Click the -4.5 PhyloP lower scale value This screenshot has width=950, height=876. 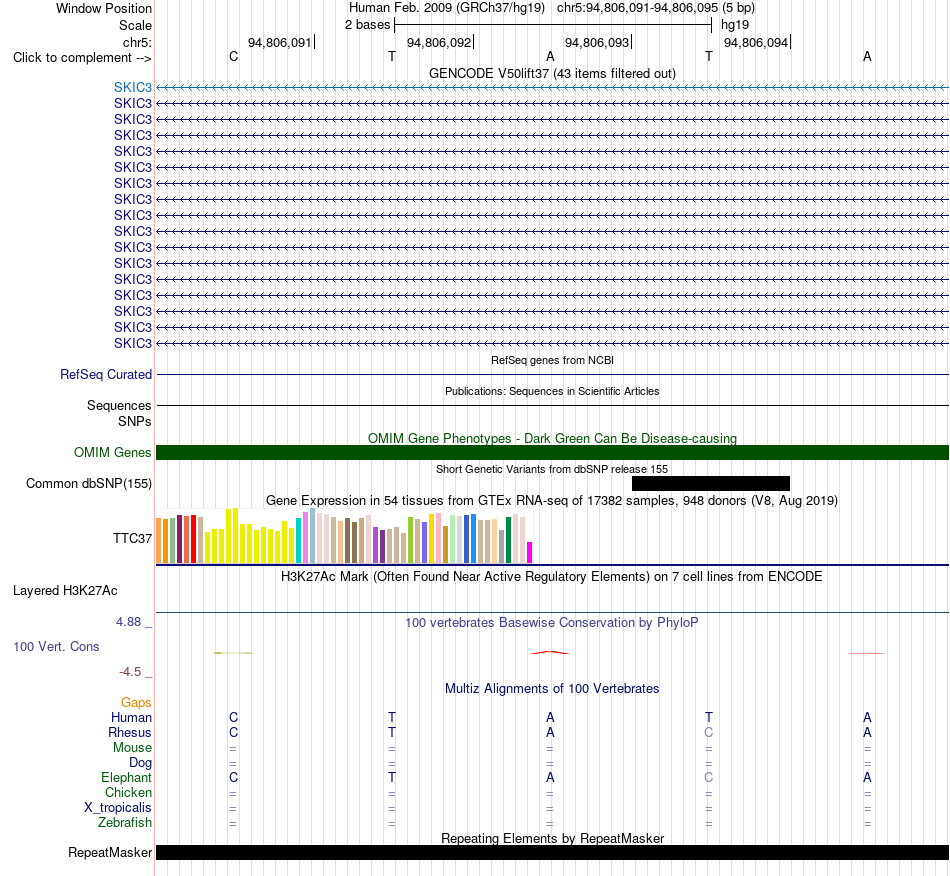coord(130,671)
